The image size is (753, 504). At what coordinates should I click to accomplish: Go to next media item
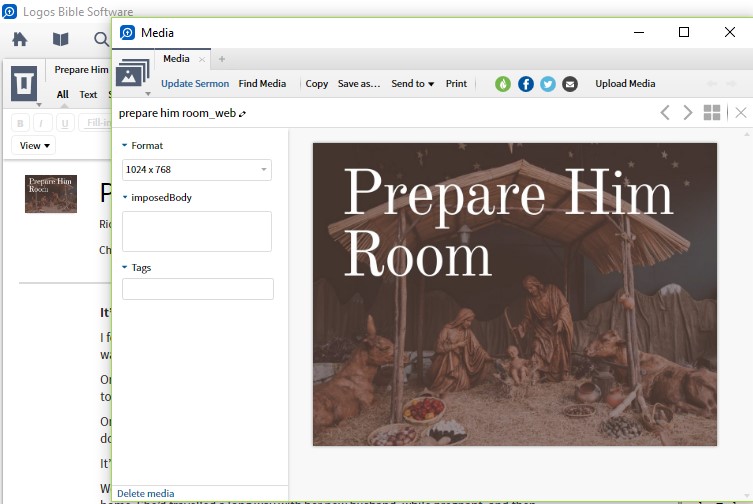688,113
